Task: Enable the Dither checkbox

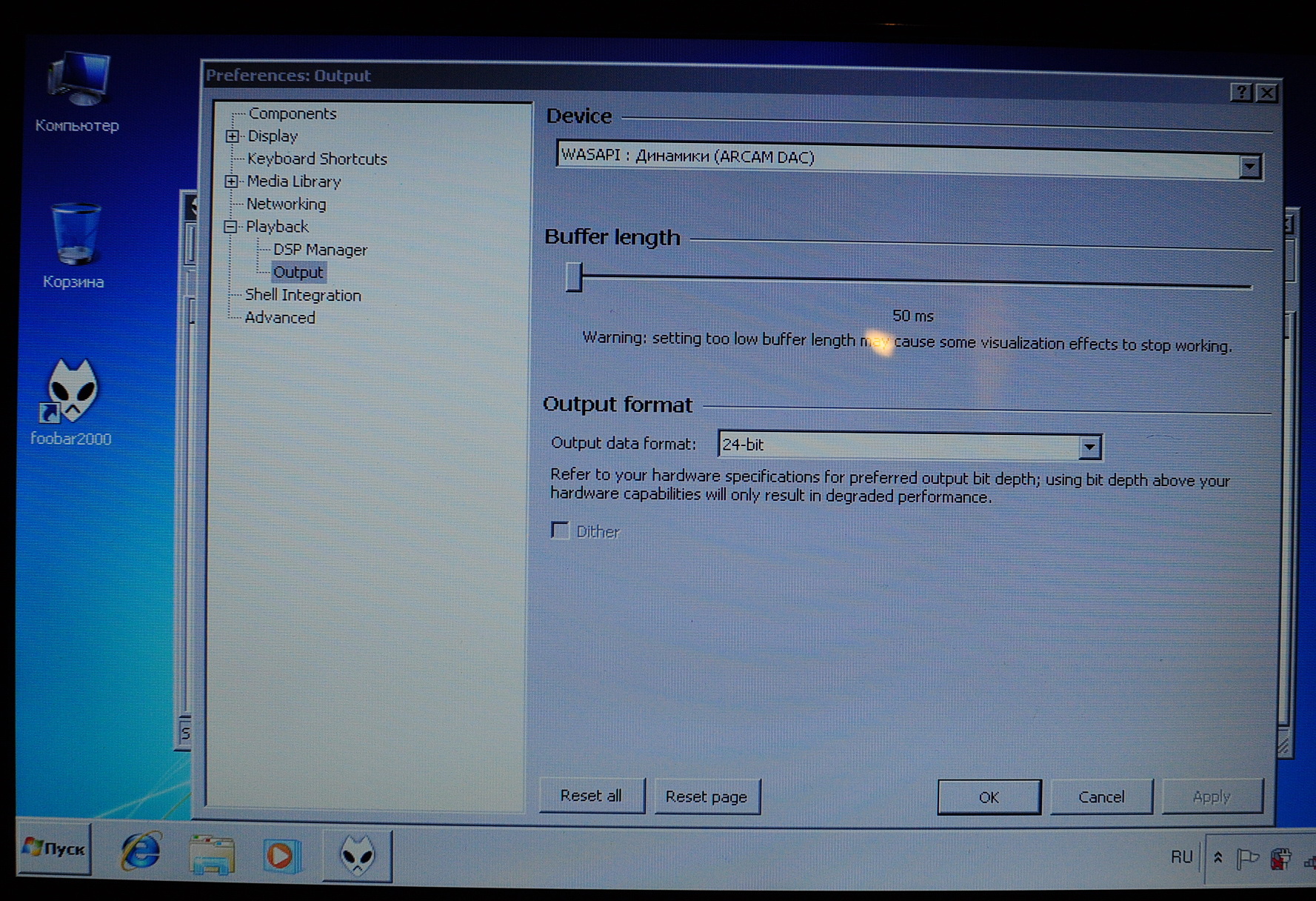Action: (x=560, y=531)
